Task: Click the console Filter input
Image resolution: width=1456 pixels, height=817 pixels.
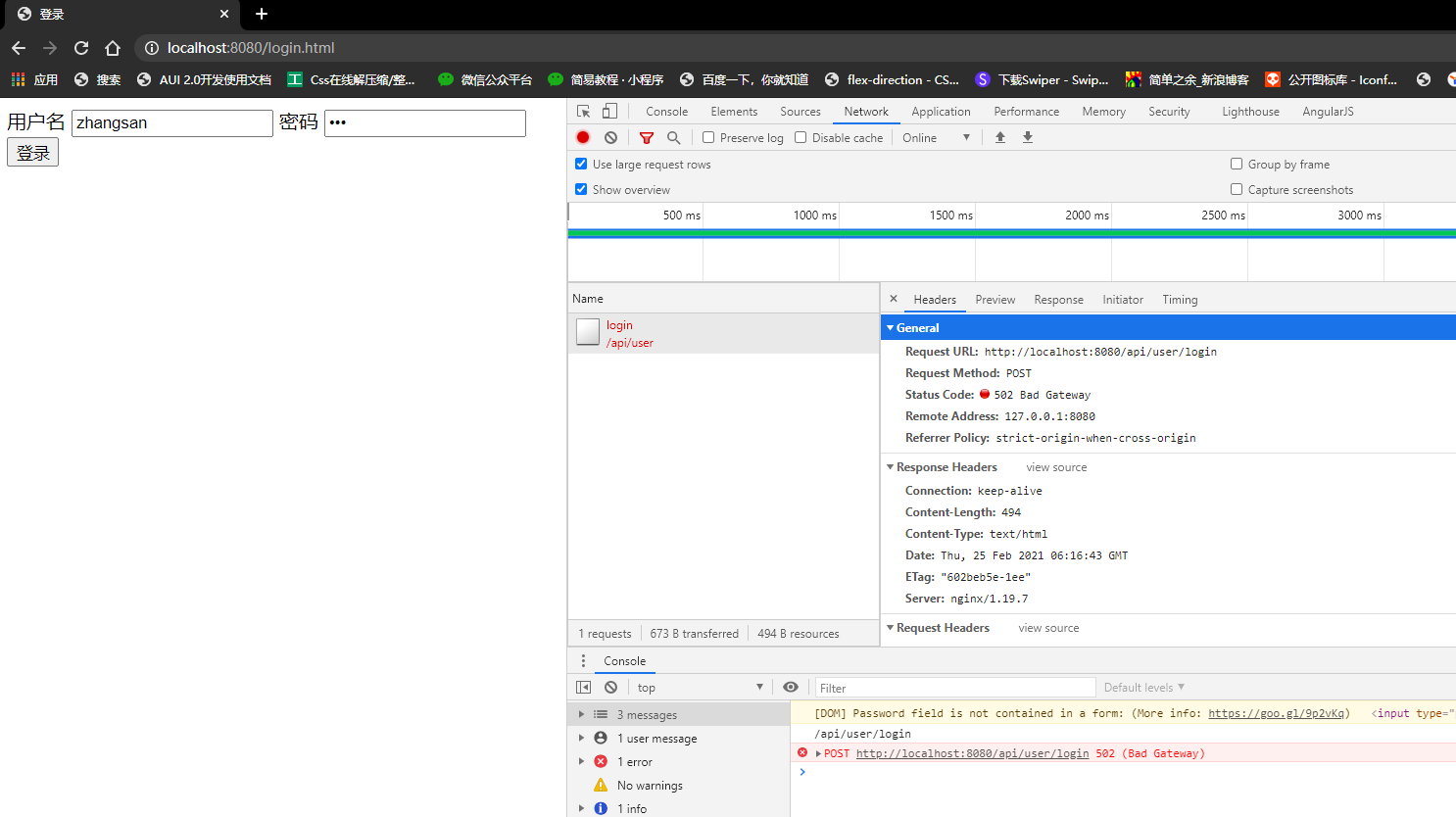Action: click(955, 688)
